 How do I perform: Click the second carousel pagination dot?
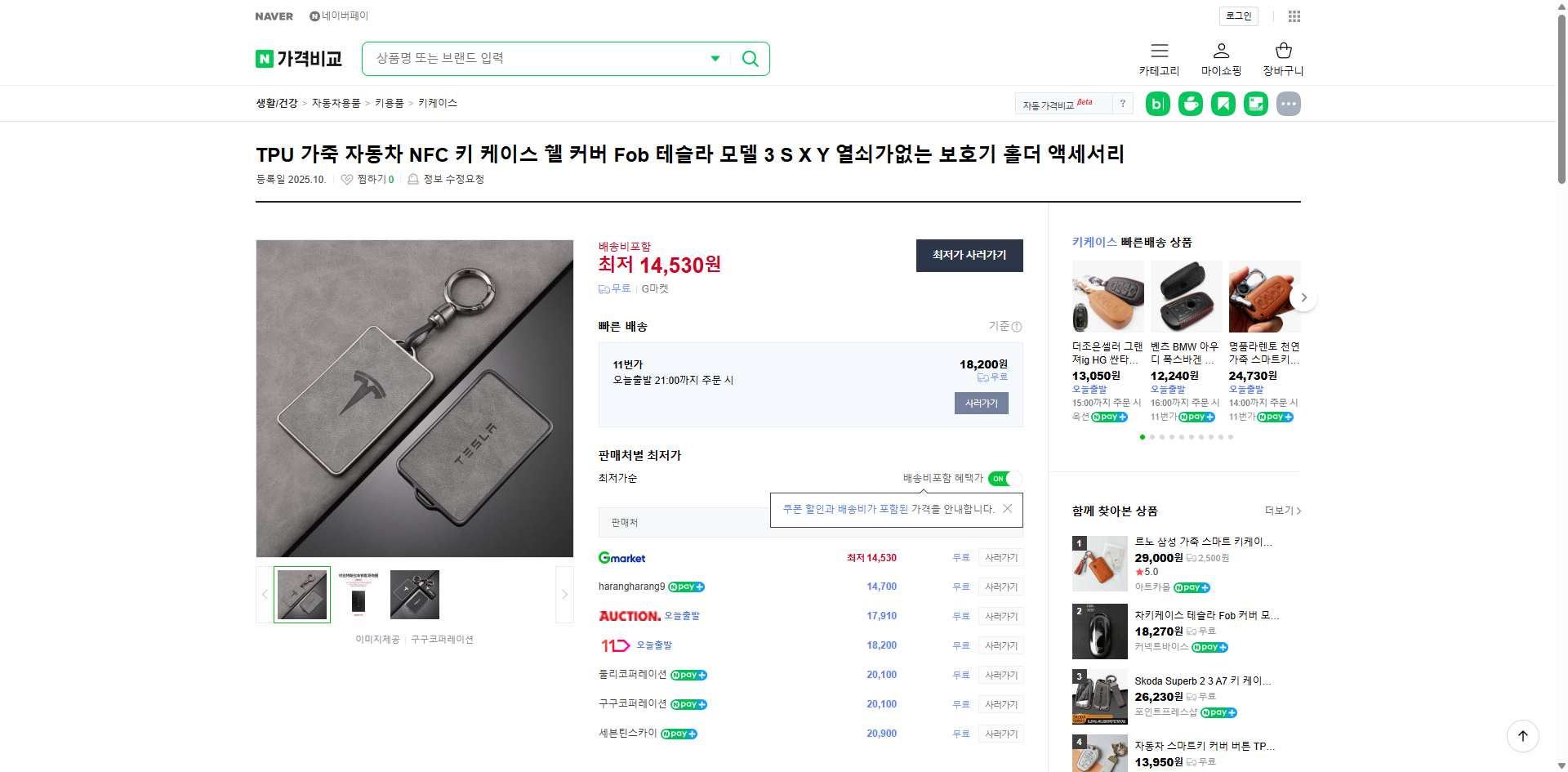pos(1152,437)
